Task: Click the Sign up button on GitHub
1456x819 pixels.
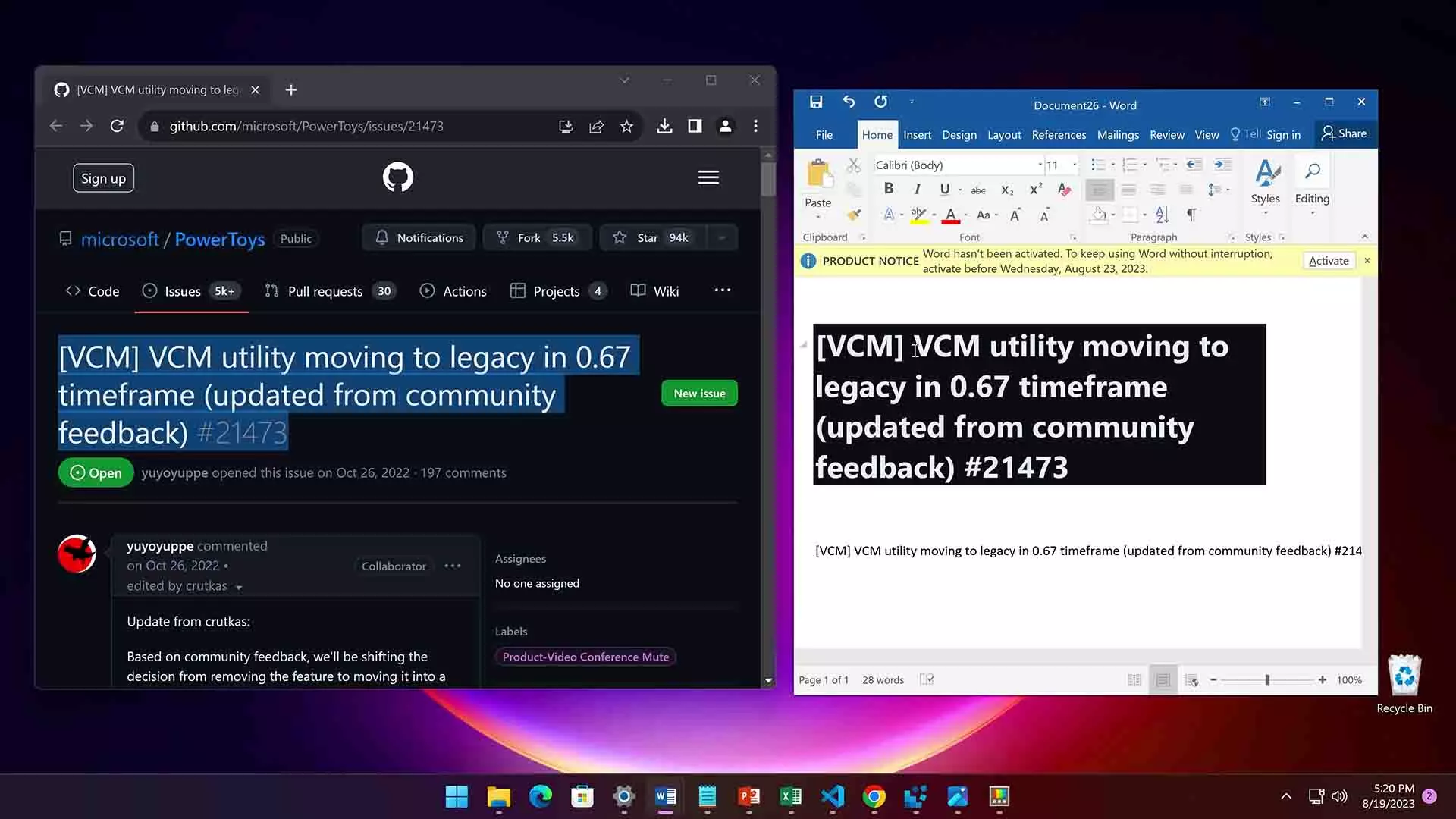Action: (103, 178)
